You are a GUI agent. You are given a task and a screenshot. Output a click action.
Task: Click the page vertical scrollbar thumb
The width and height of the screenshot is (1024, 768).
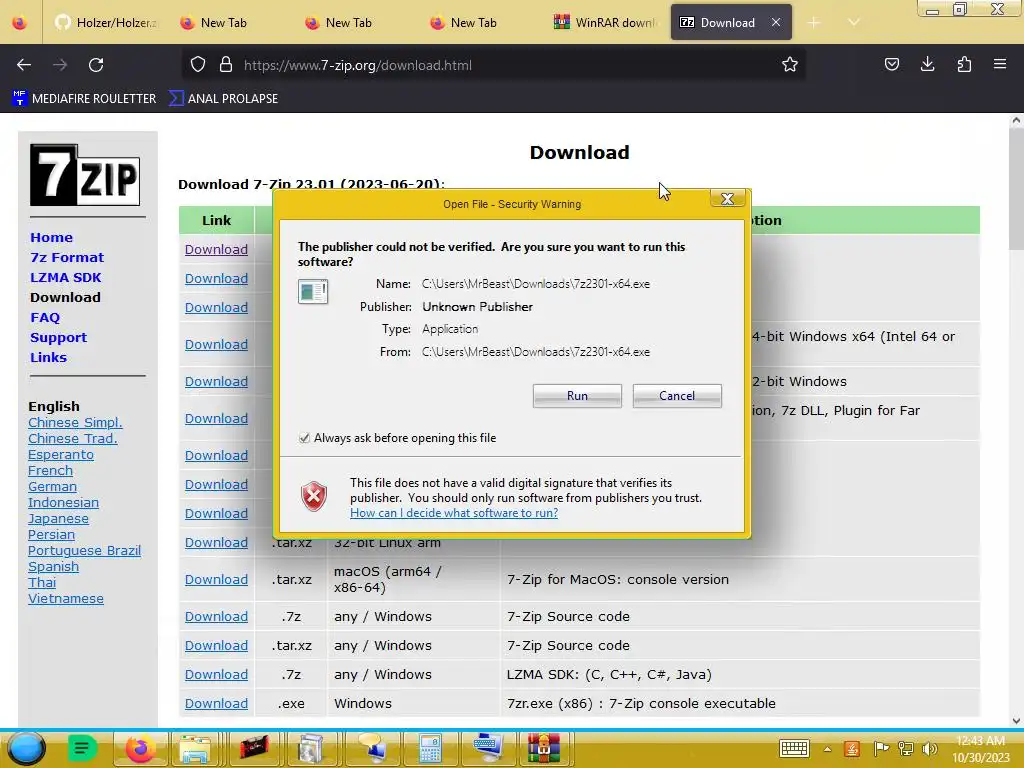tap(1016, 189)
